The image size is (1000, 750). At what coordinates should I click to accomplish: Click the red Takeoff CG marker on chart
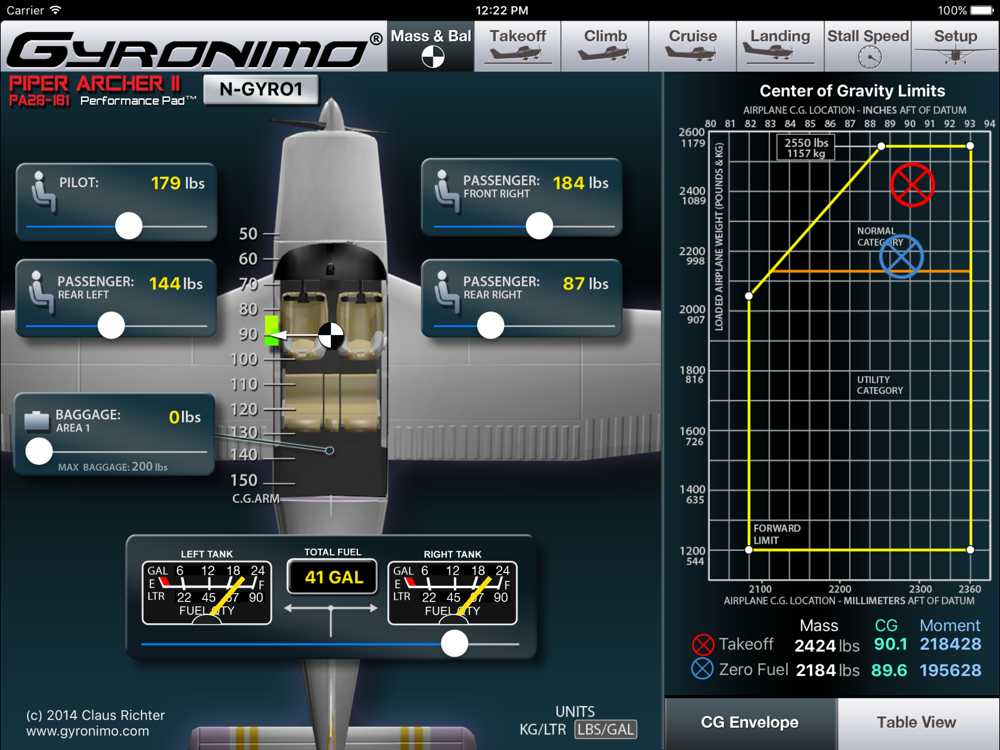click(912, 185)
